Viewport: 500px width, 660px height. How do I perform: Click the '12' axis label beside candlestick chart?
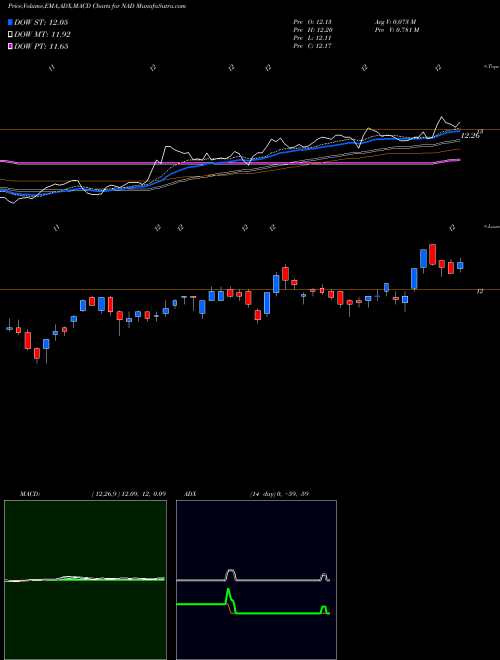pos(480,291)
